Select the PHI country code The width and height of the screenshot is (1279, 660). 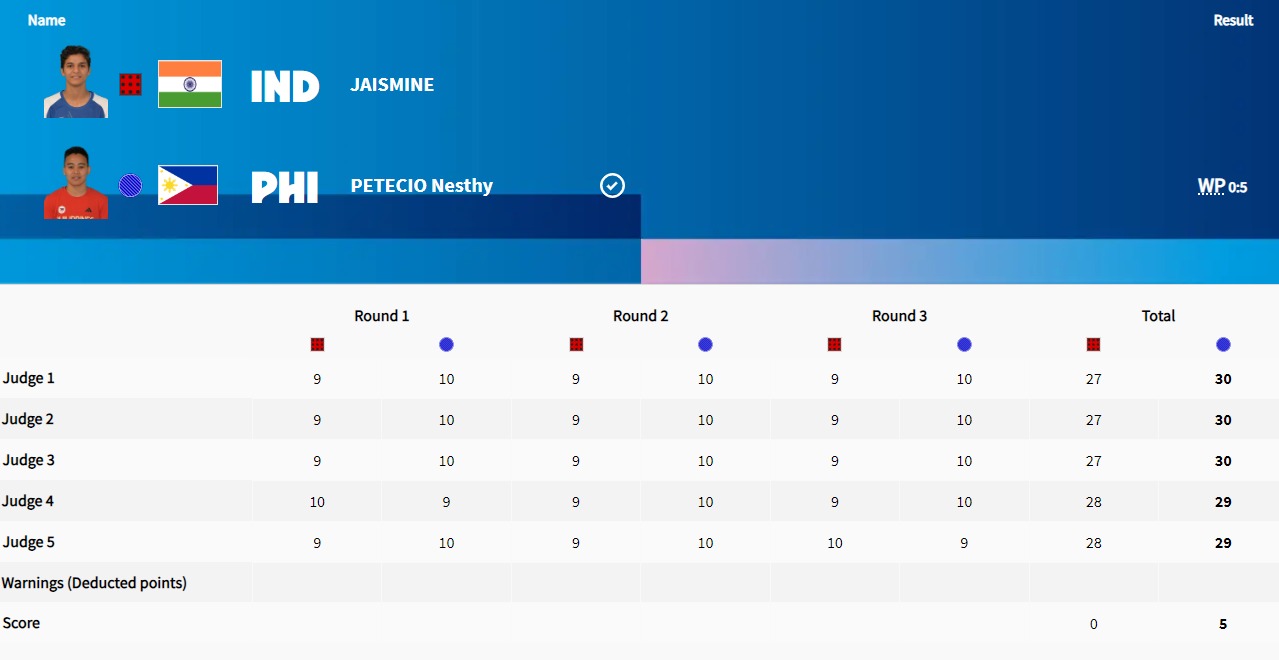[x=285, y=187]
